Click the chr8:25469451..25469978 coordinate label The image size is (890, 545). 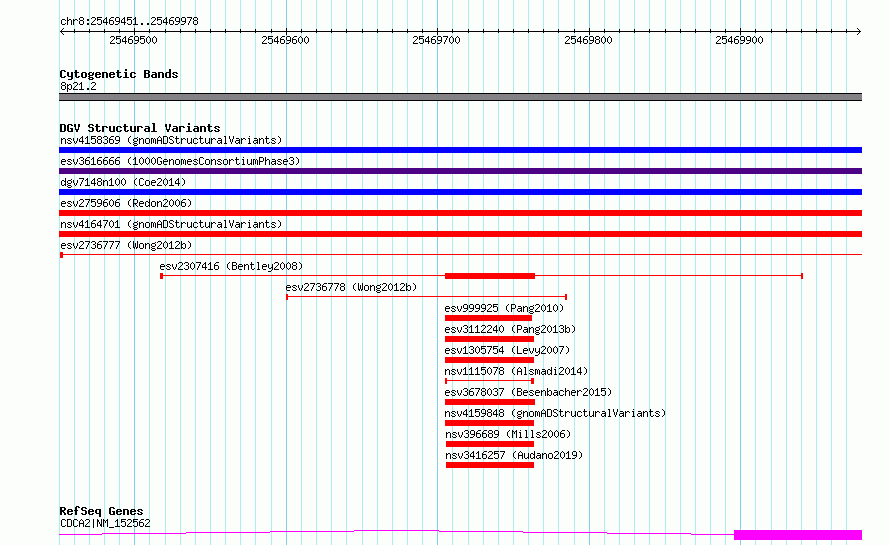[129, 21]
